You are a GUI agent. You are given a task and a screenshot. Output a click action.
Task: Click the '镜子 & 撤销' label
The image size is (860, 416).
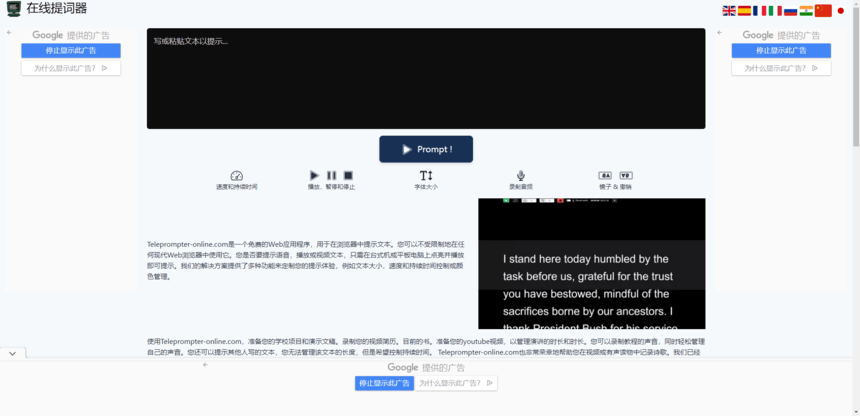pyautogui.click(x=615, y=187)
